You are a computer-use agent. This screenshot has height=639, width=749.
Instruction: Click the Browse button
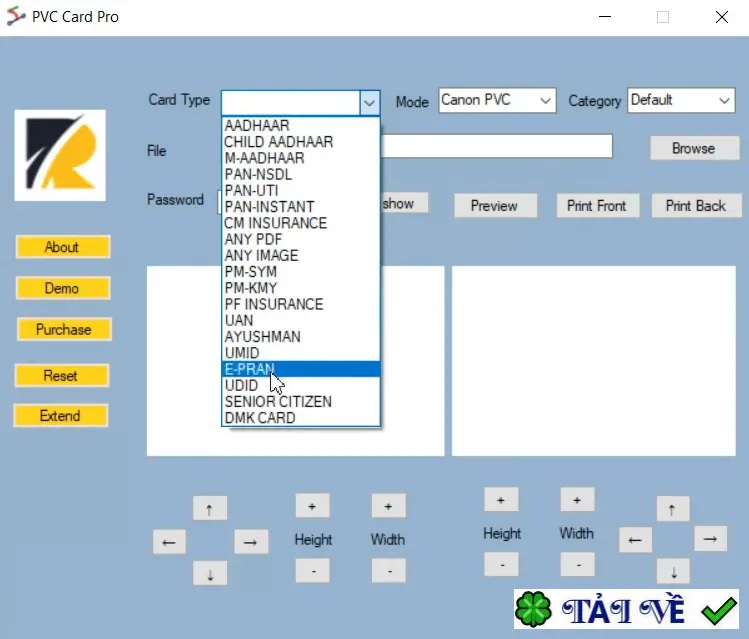(694, 148)
